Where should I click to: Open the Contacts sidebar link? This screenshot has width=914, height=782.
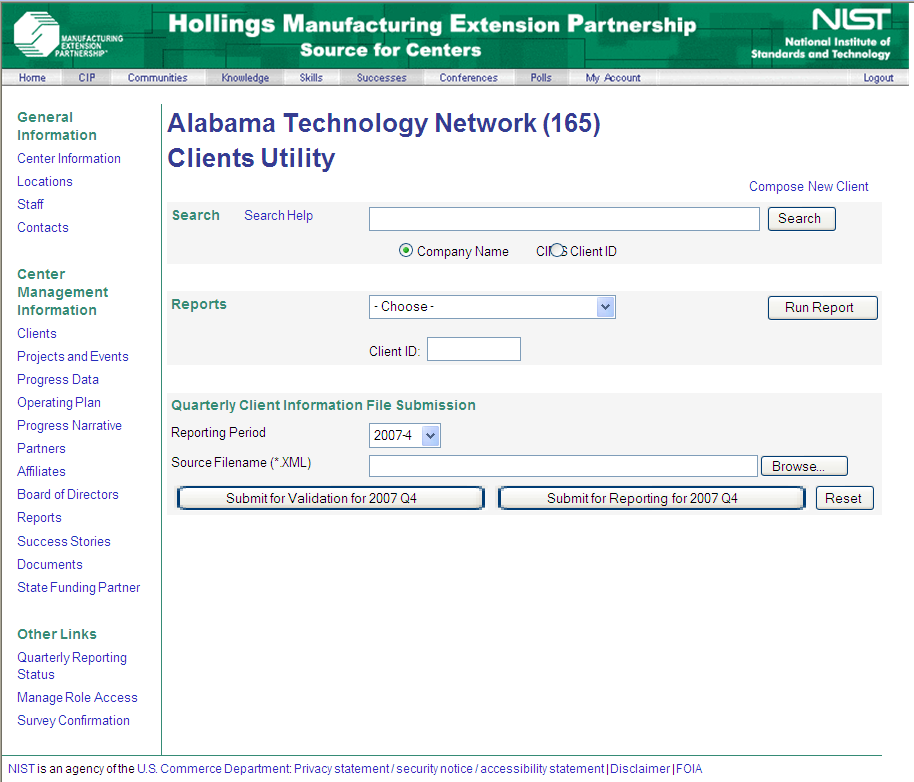click(x=43, y=227)
